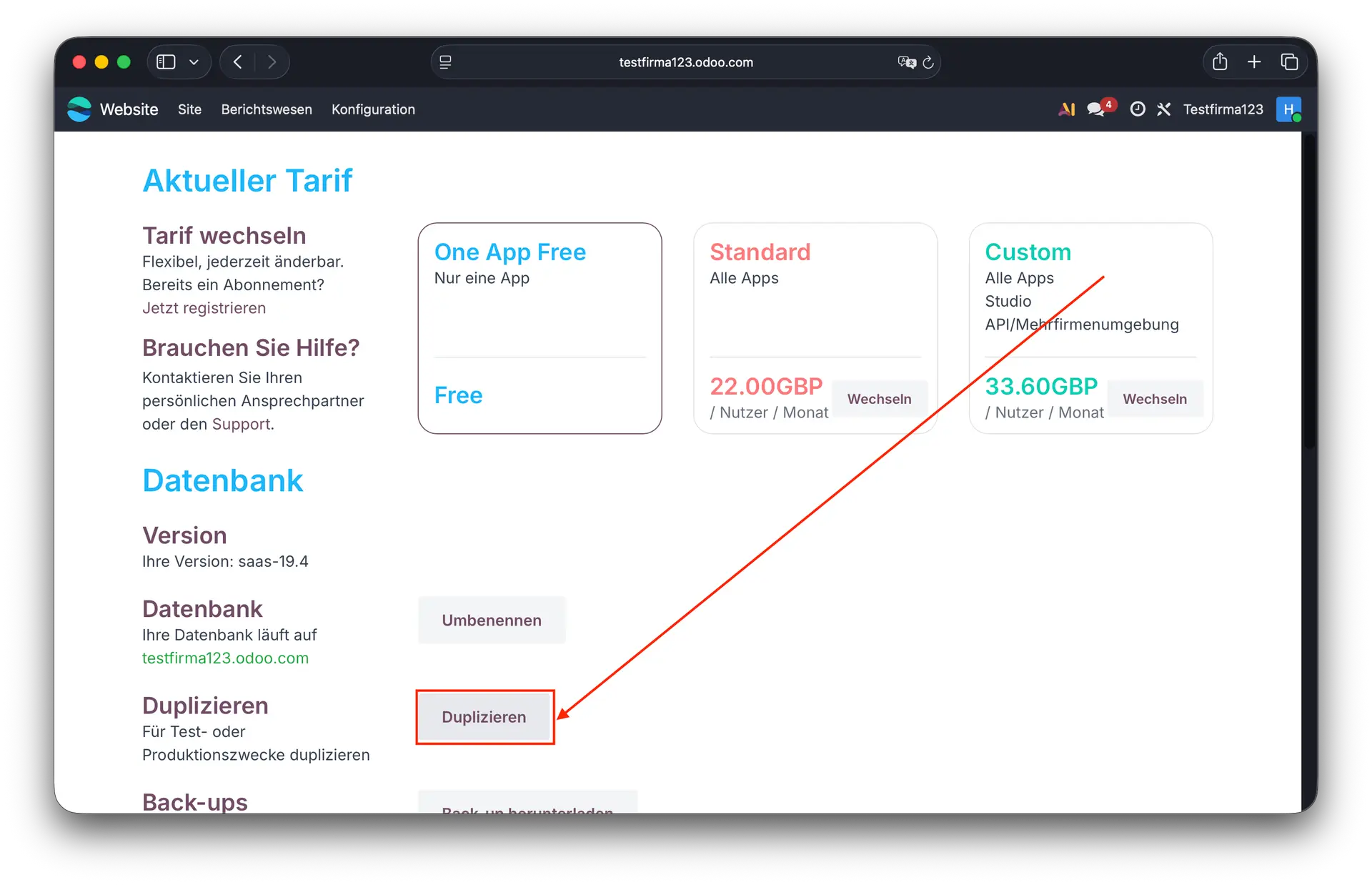Viewport: 1372px width, 885px height.
Task: Follow the Jetzt registrieren link
Action: [x=204, y=308]
